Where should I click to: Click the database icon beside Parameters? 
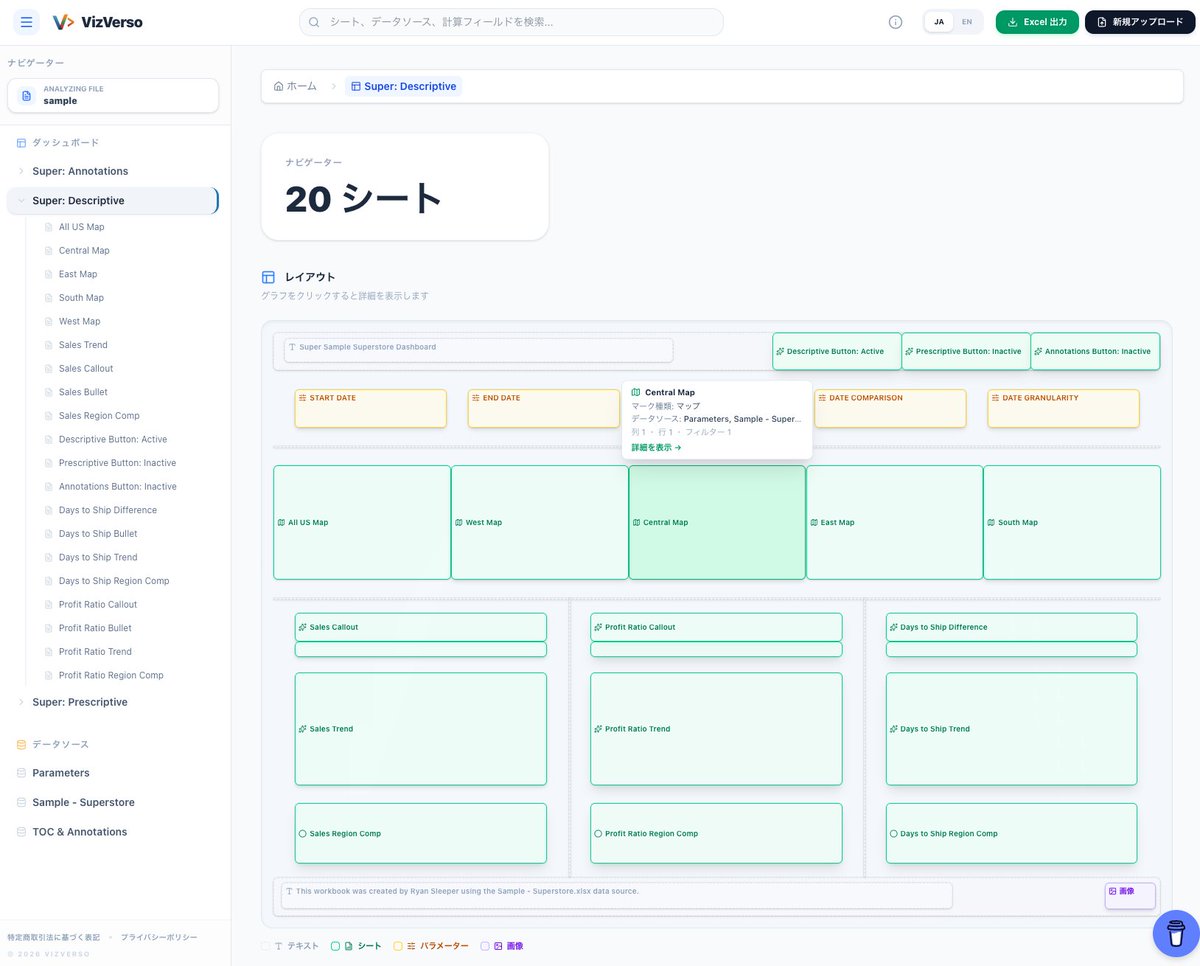click(22, 773)
